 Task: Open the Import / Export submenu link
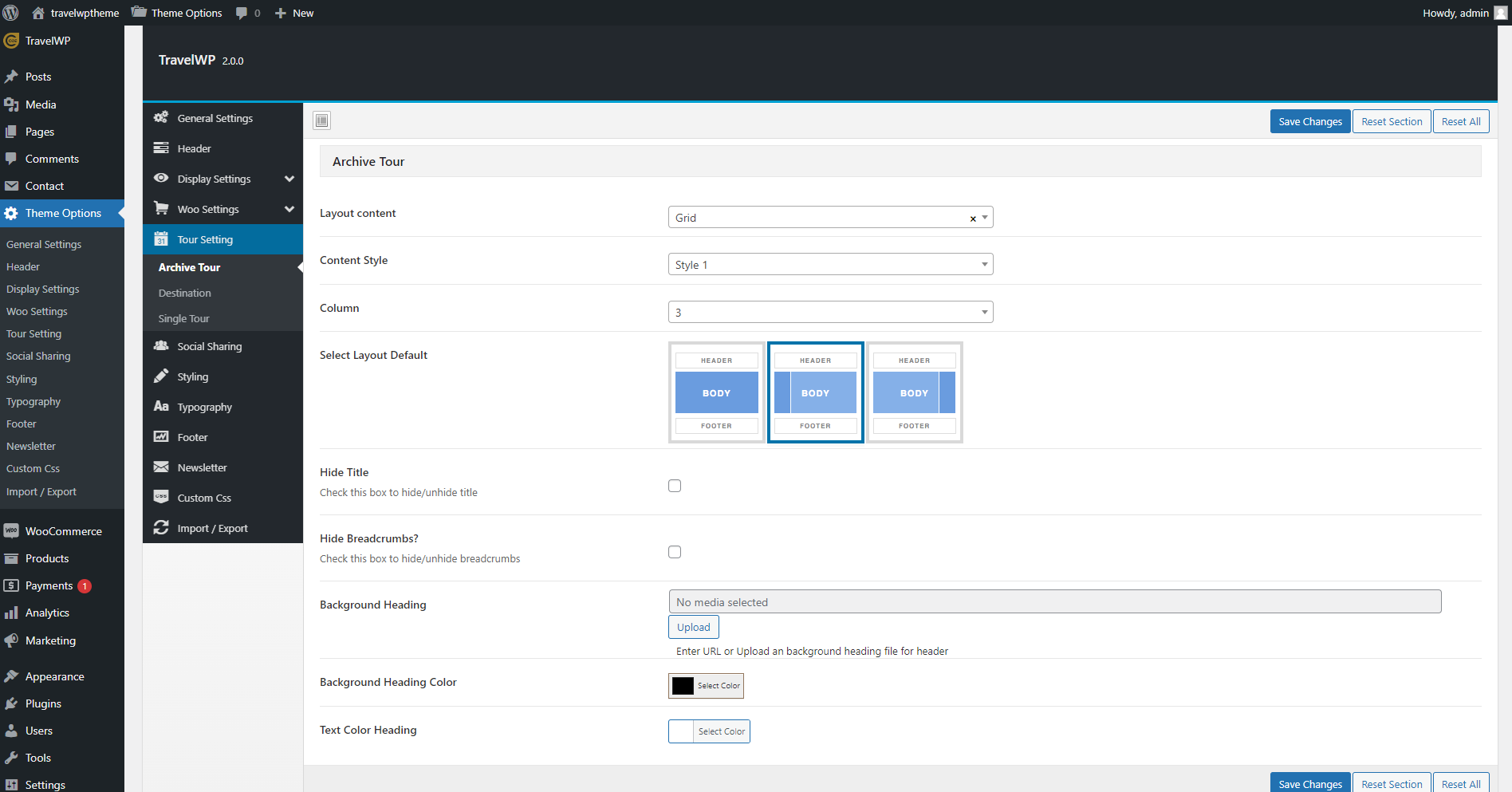(x=41, y=491)
